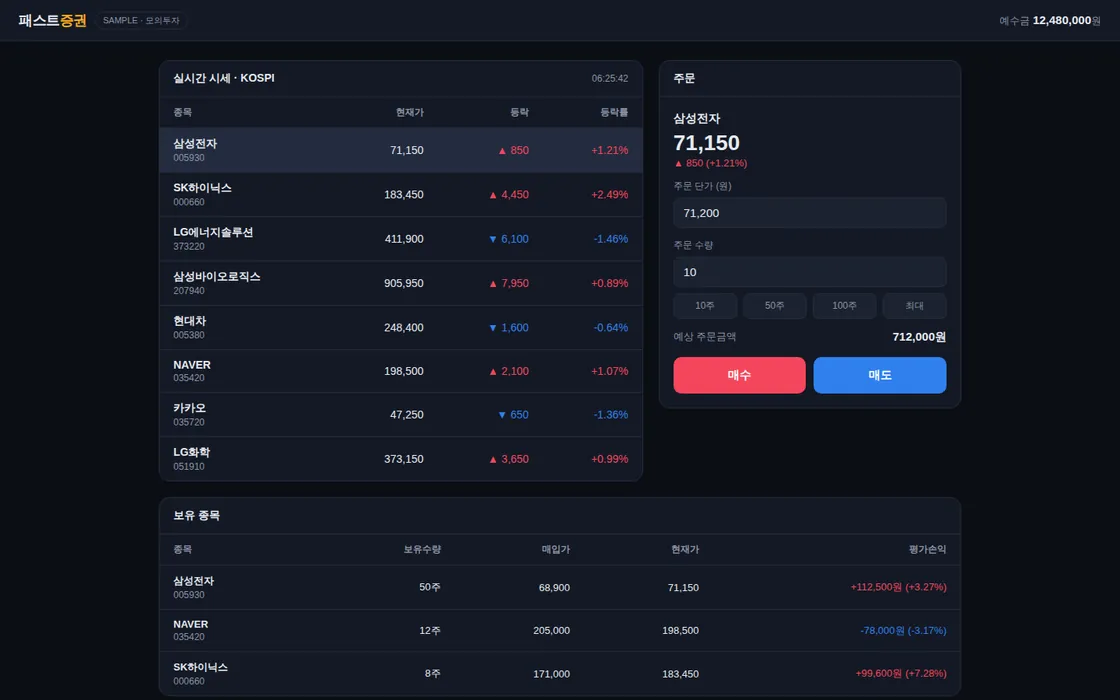This screenshot has width=1120, height=700.
Task: Click the 패스트증권 logo in the header
Action: (52, 21)
